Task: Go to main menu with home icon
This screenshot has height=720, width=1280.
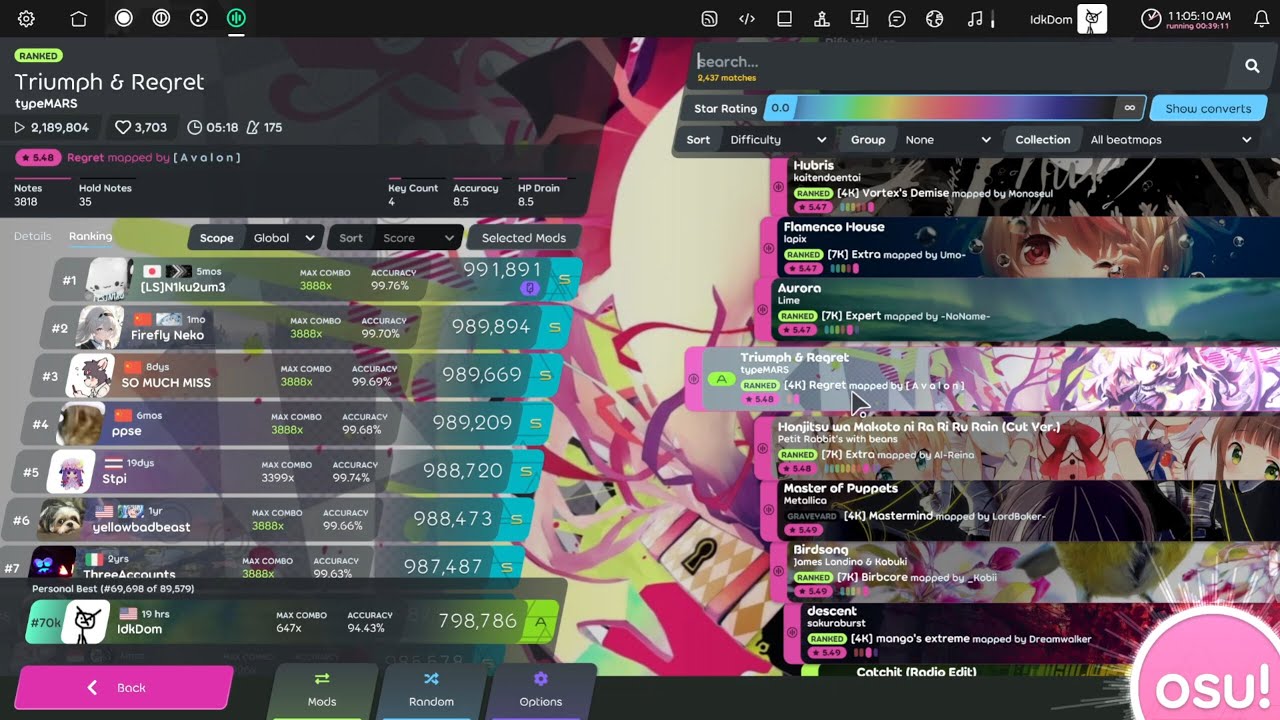Action: click(79, 18)
